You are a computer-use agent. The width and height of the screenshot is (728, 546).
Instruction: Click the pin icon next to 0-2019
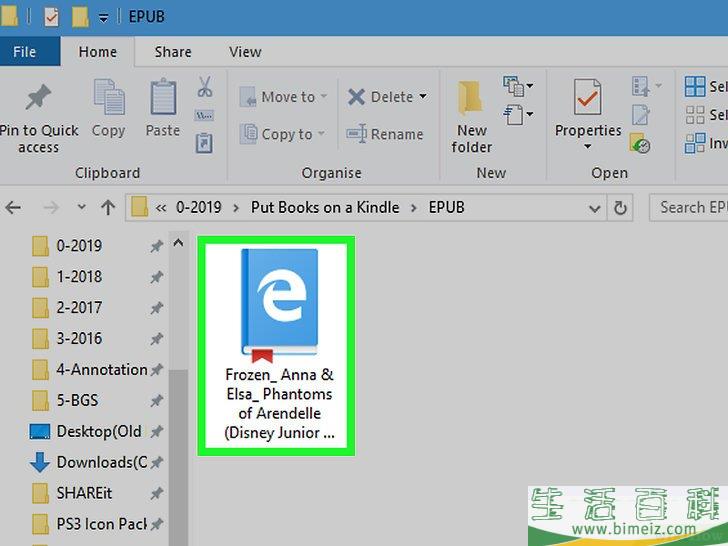pos(156,246)
